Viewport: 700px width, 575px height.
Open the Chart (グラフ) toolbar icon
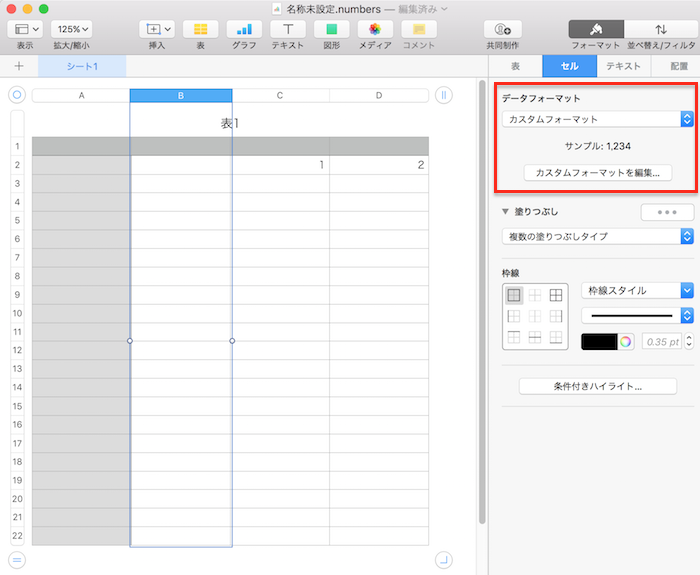coord(244,30)
